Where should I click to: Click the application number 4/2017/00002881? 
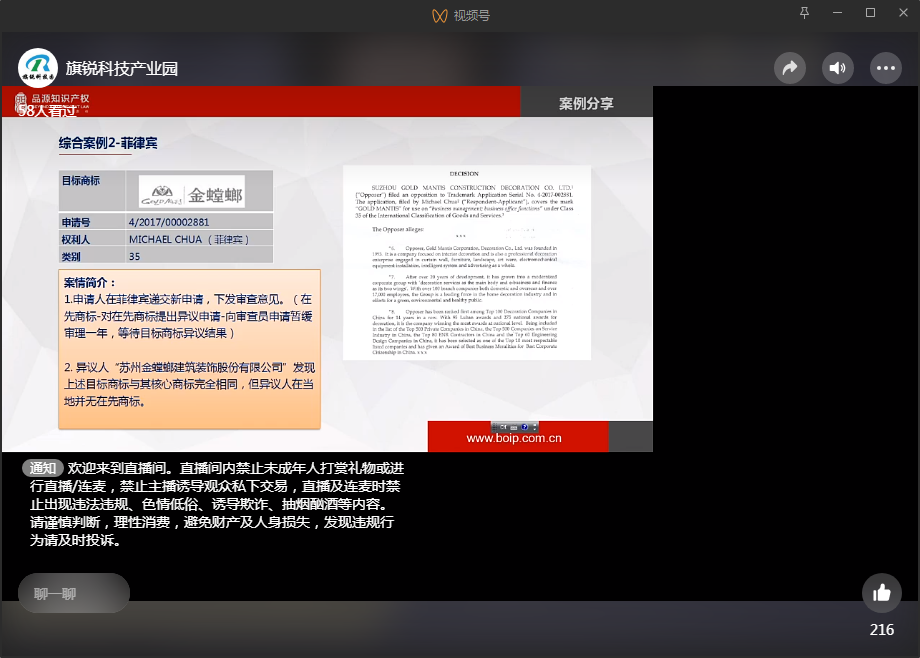169,222
